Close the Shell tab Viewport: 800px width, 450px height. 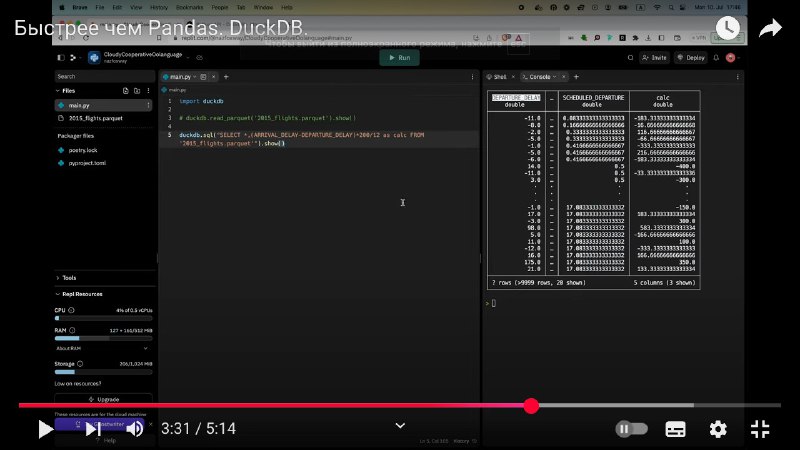(513, 77)
